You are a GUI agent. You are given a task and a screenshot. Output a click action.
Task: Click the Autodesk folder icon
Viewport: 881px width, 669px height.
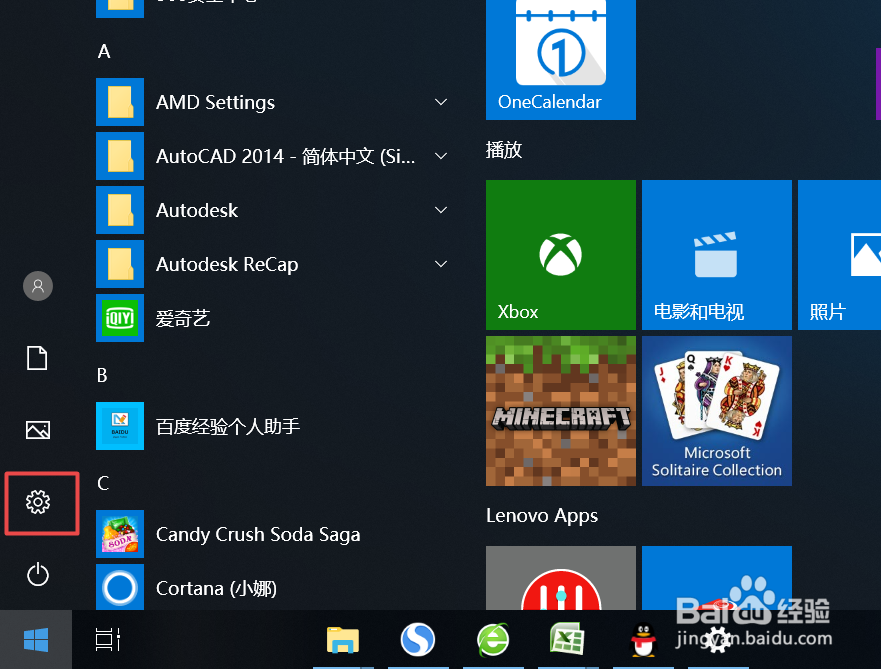(x=120, y=210)
